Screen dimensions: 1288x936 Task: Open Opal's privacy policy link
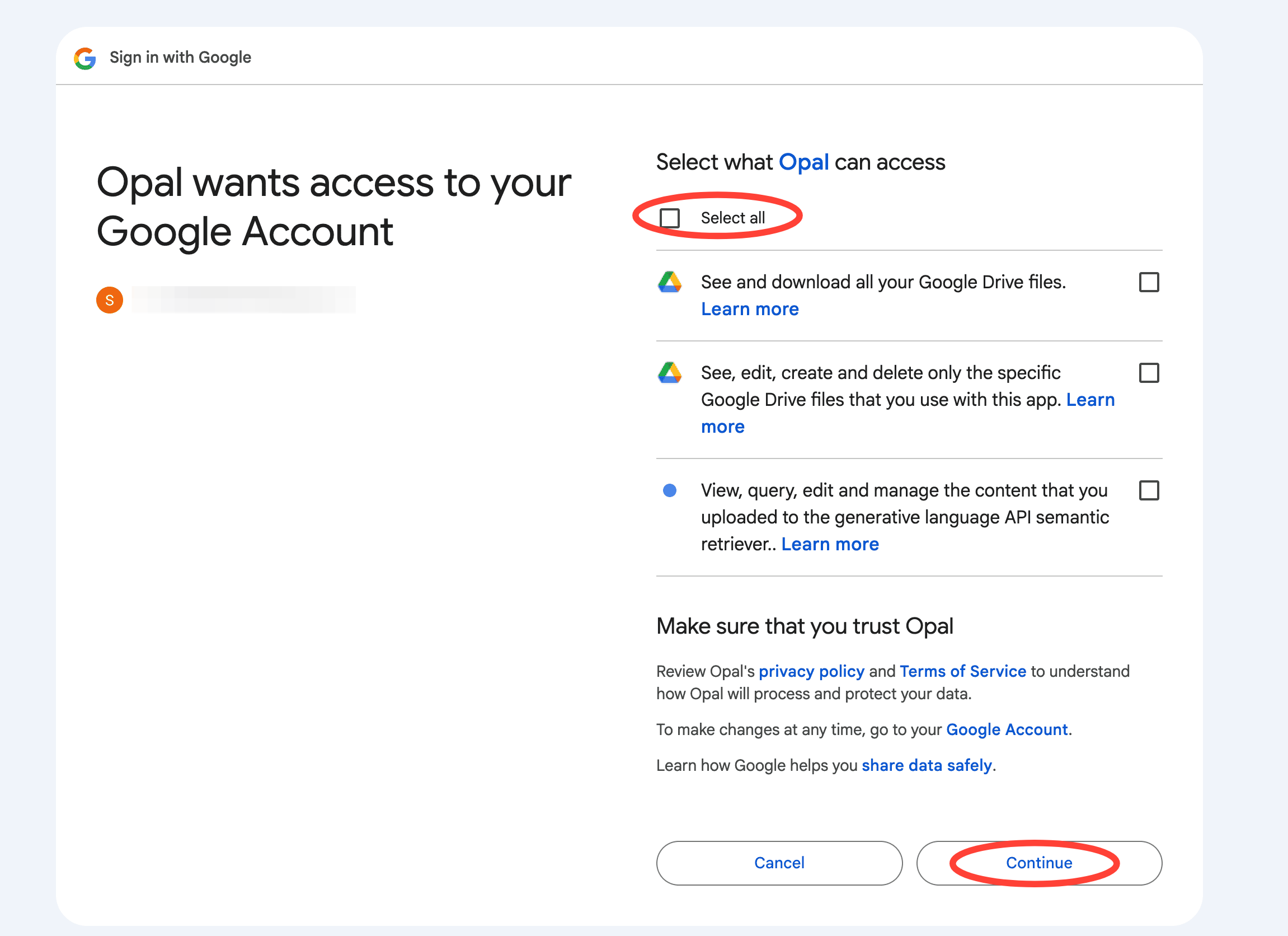tap(811, 671)
